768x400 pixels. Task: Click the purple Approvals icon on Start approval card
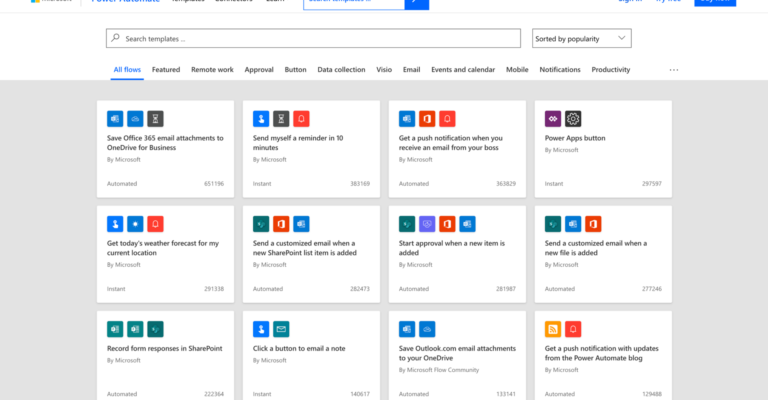[427, 223]
